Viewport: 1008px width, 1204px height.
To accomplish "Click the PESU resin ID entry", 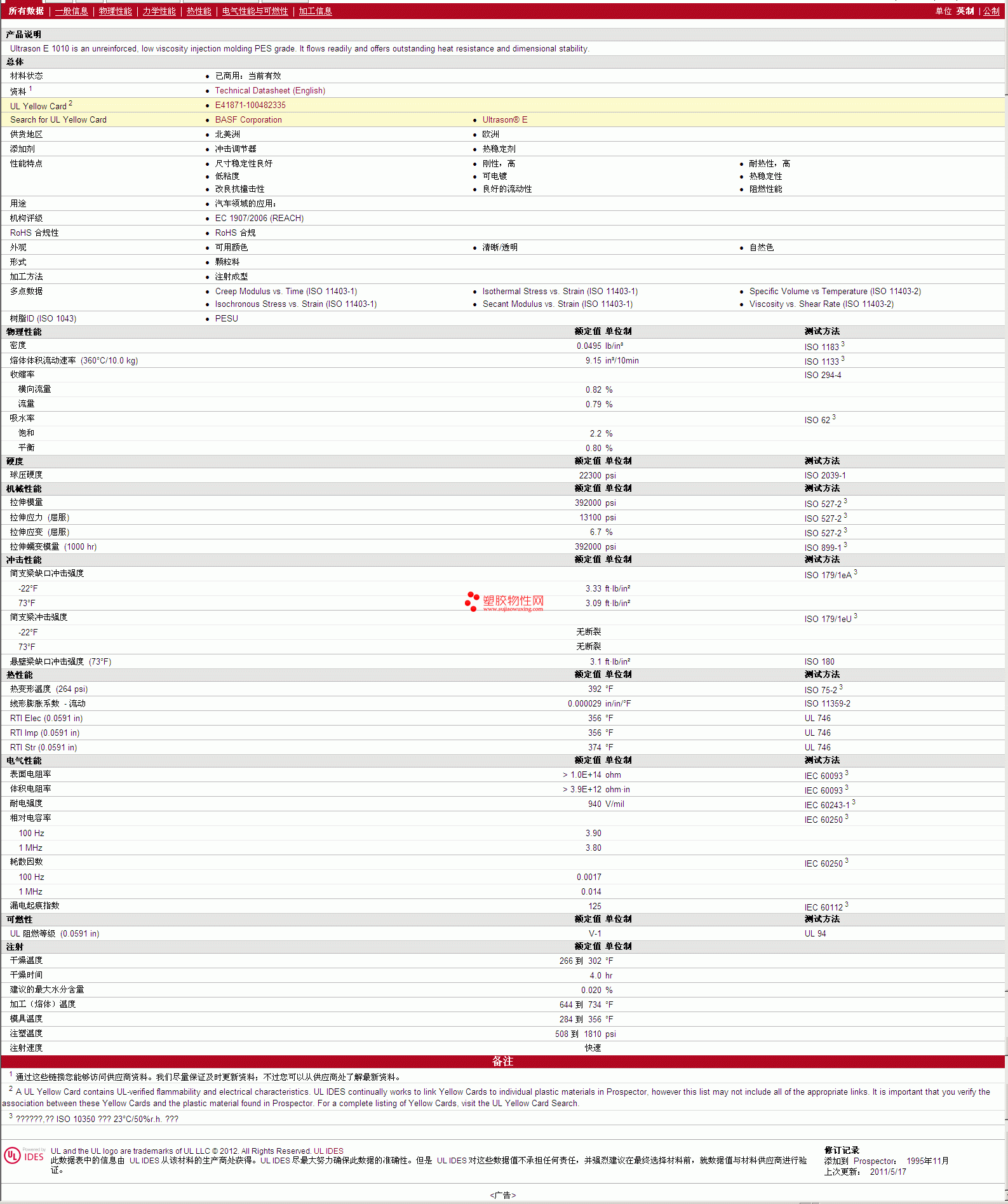I will tap(226, 318).
